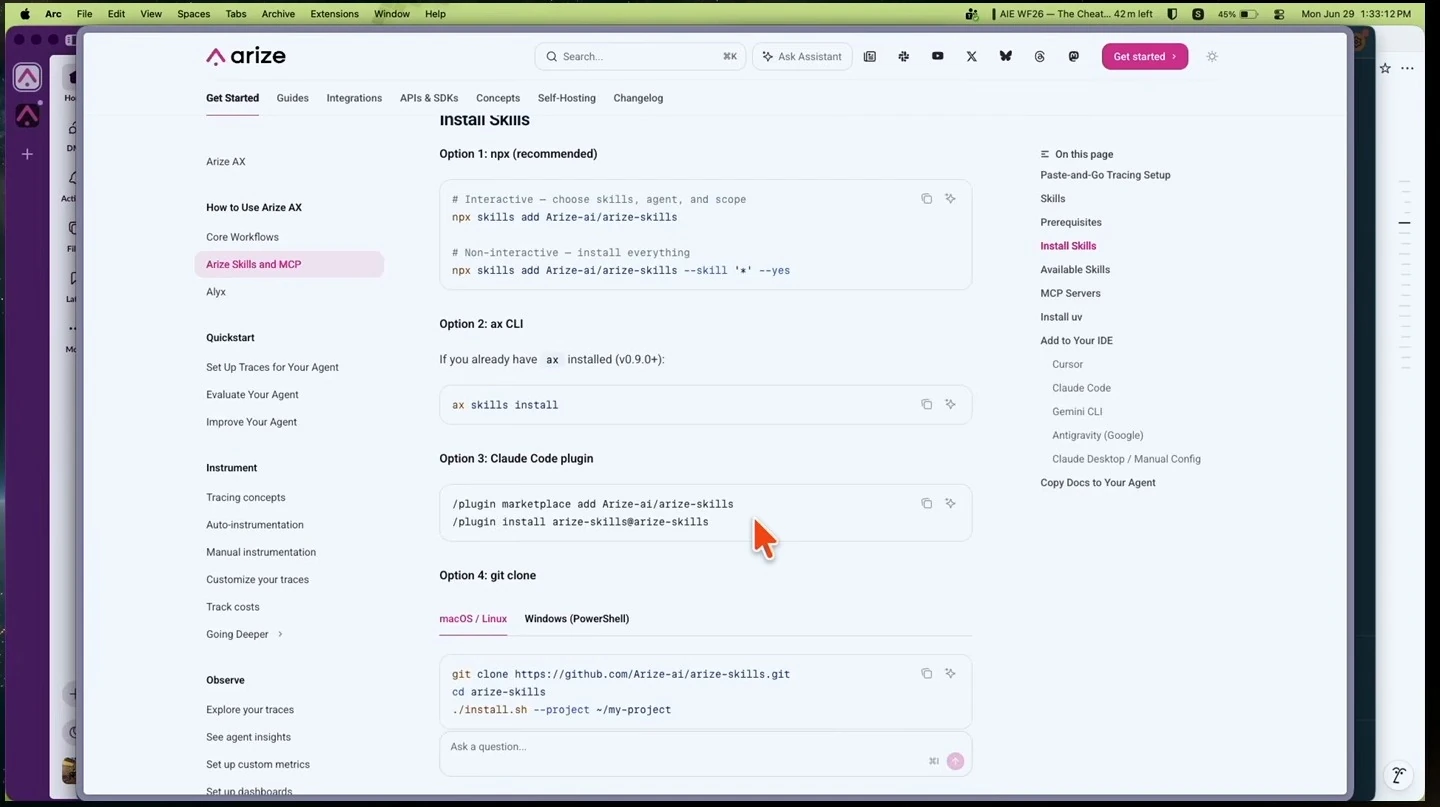Open the Changelog tab
The height and width of the screenshot is (807, 1440).
pyautogui.click(x=638, y=98)
